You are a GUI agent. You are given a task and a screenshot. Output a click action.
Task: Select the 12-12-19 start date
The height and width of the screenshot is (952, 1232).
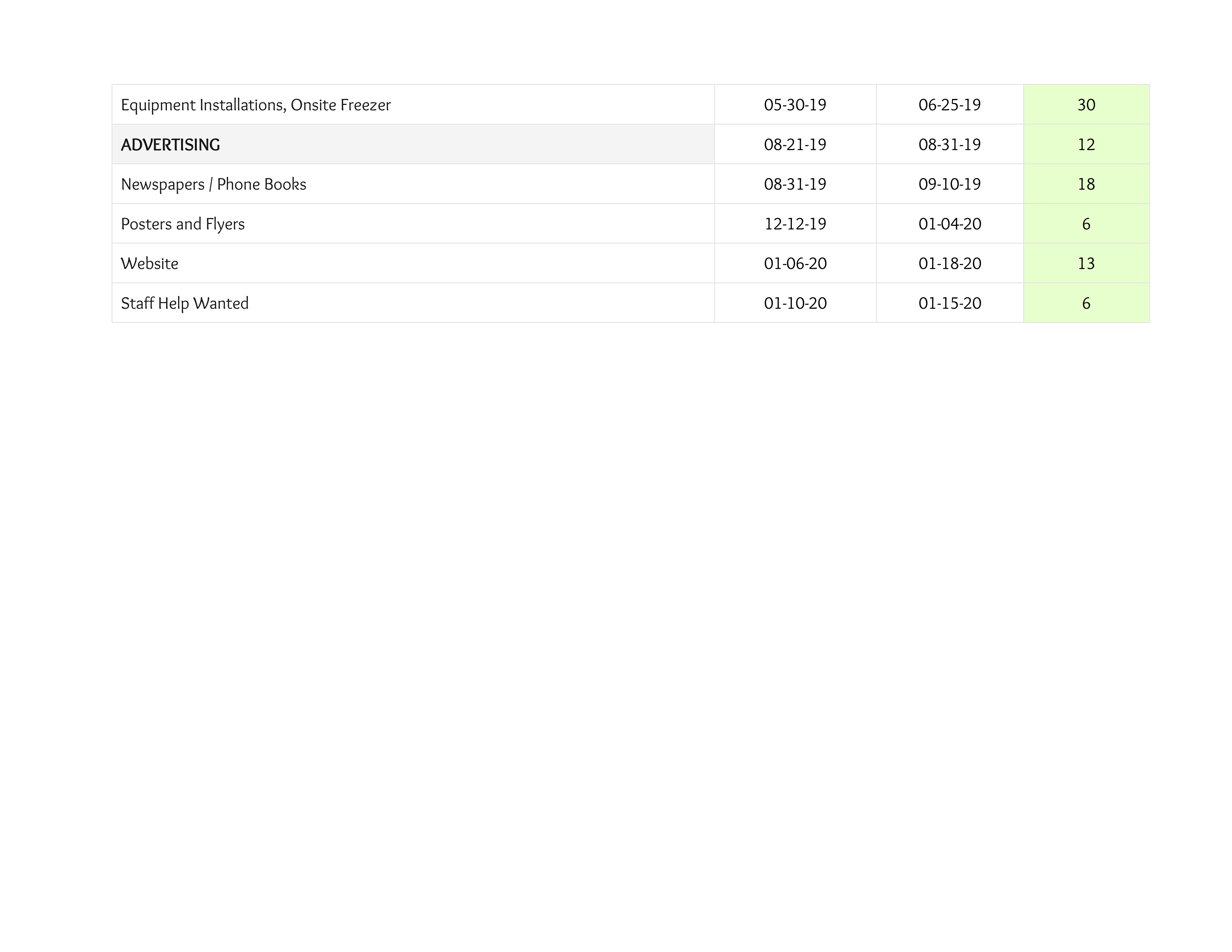[795, 224]
